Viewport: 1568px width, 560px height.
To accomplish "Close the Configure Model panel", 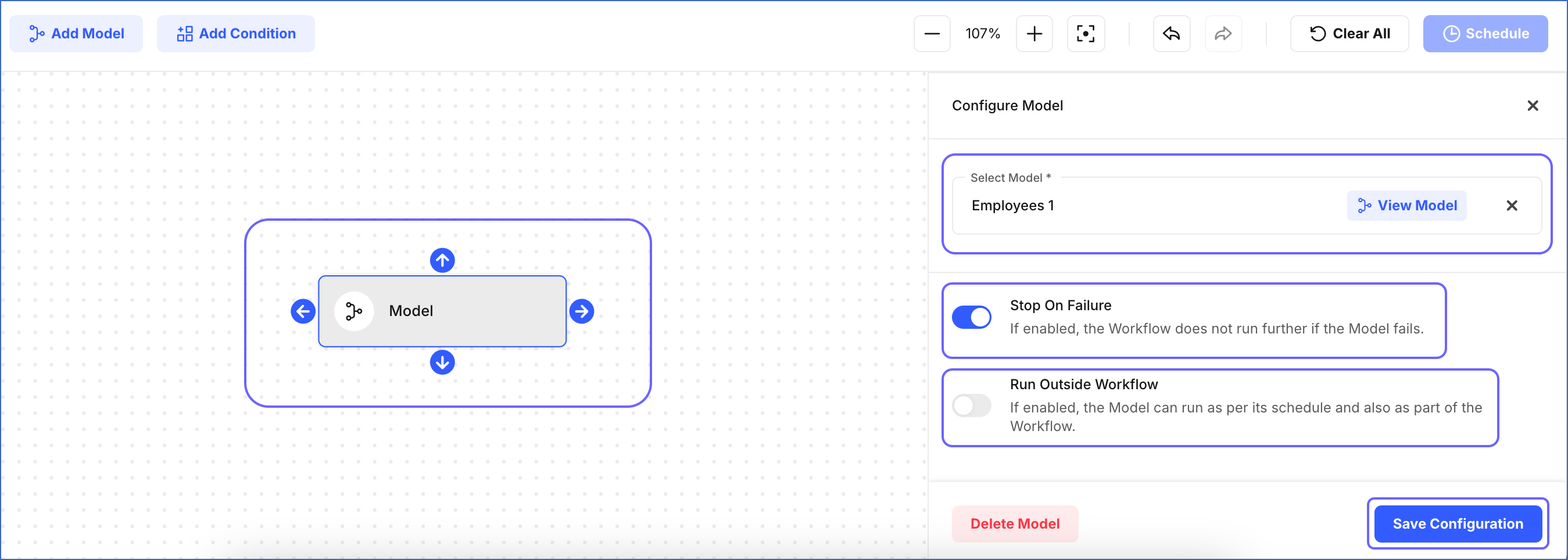I will 1533,105.
